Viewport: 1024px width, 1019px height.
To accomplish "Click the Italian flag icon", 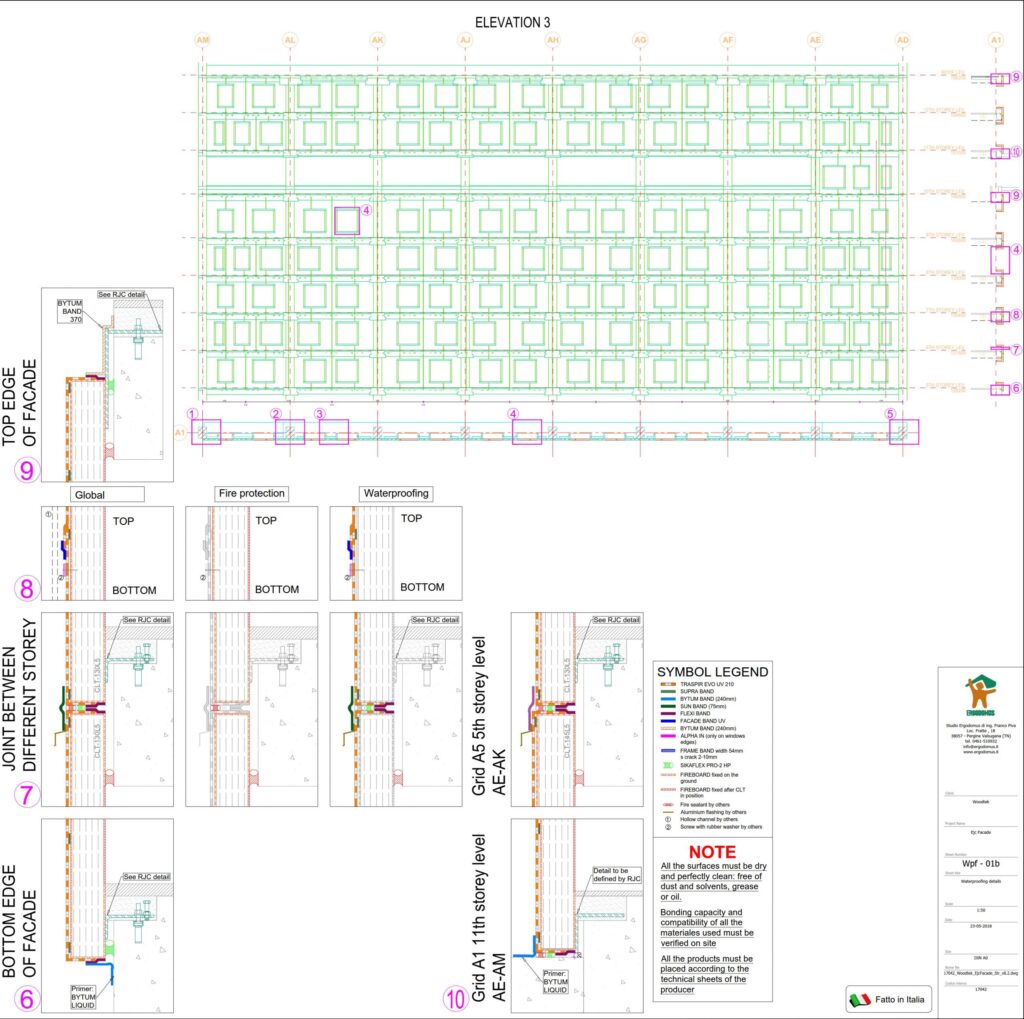I will pyautogui.click(x=860, y=999).
